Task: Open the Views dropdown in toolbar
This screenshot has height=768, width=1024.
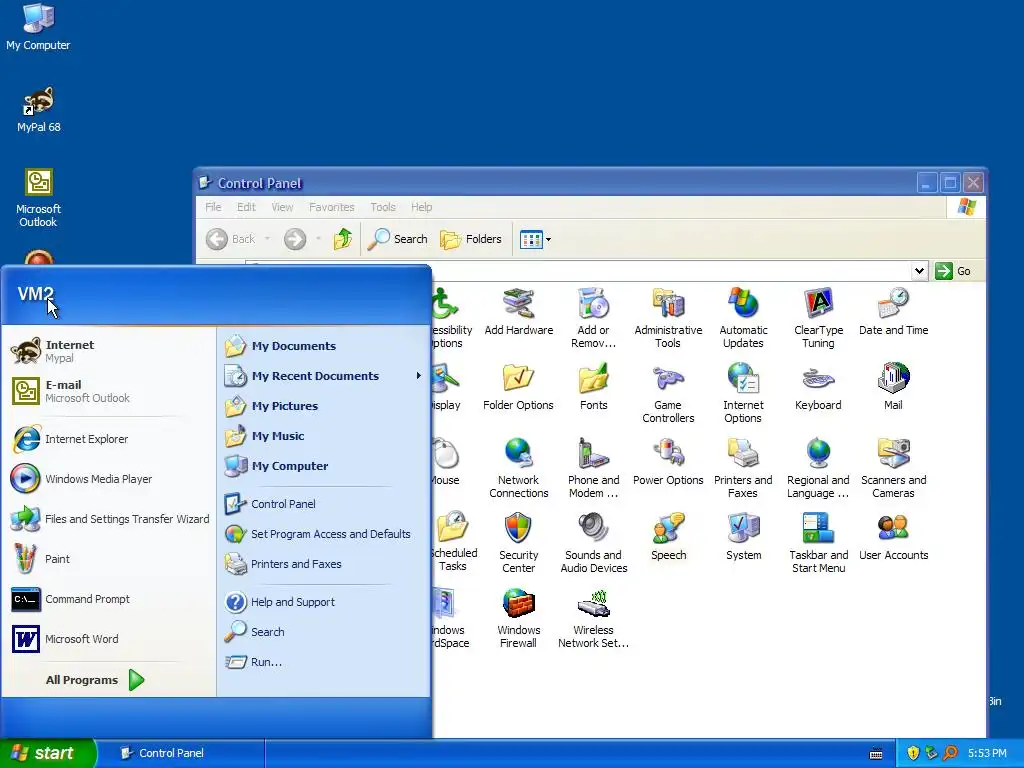Action: [536, 239]
